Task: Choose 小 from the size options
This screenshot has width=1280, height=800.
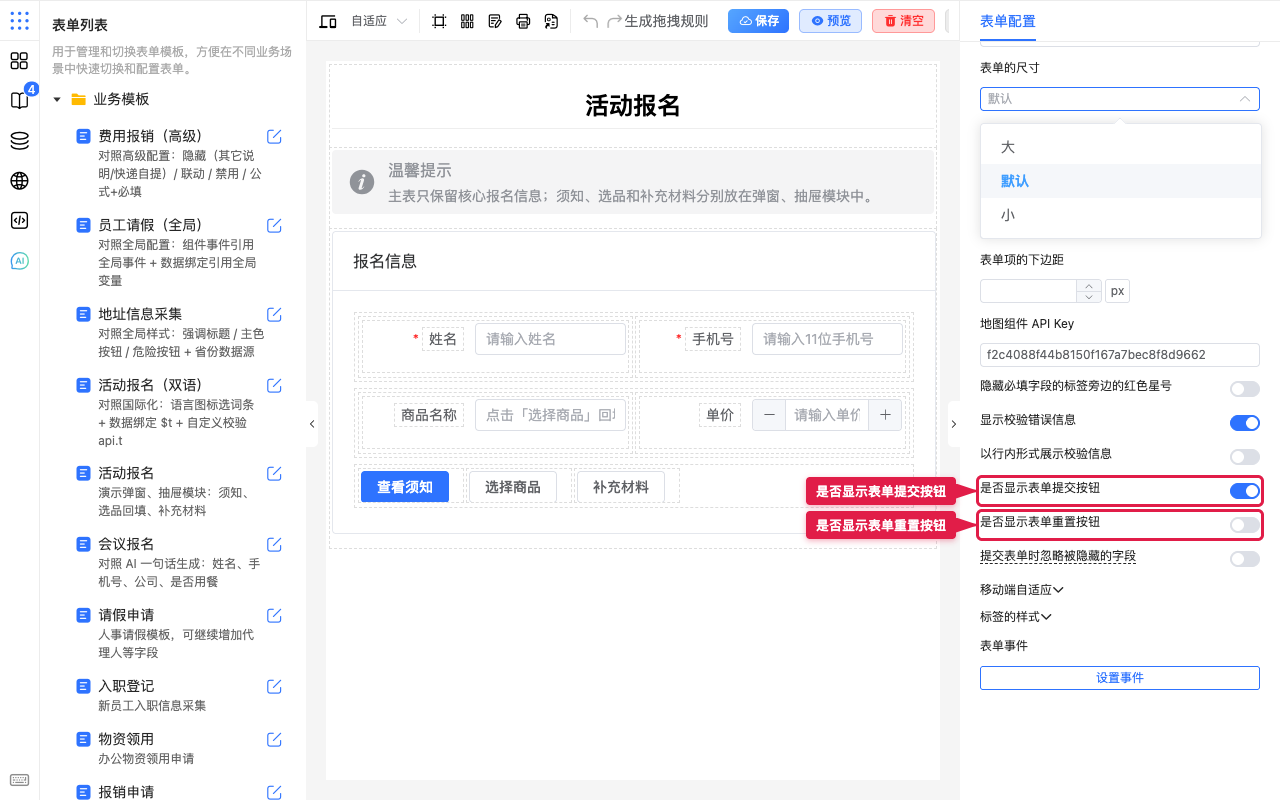Action: click(1120, 215)
